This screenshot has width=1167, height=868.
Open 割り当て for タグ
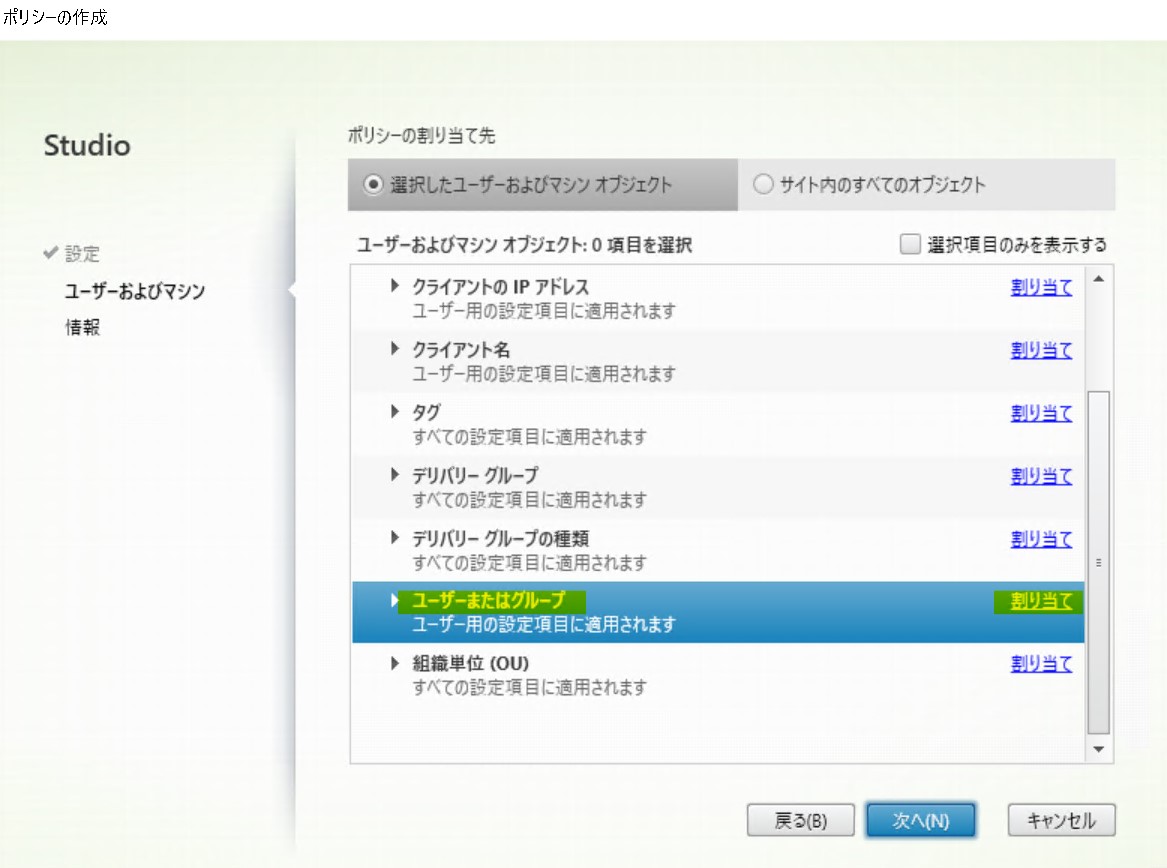click(x=1040, y=412)
